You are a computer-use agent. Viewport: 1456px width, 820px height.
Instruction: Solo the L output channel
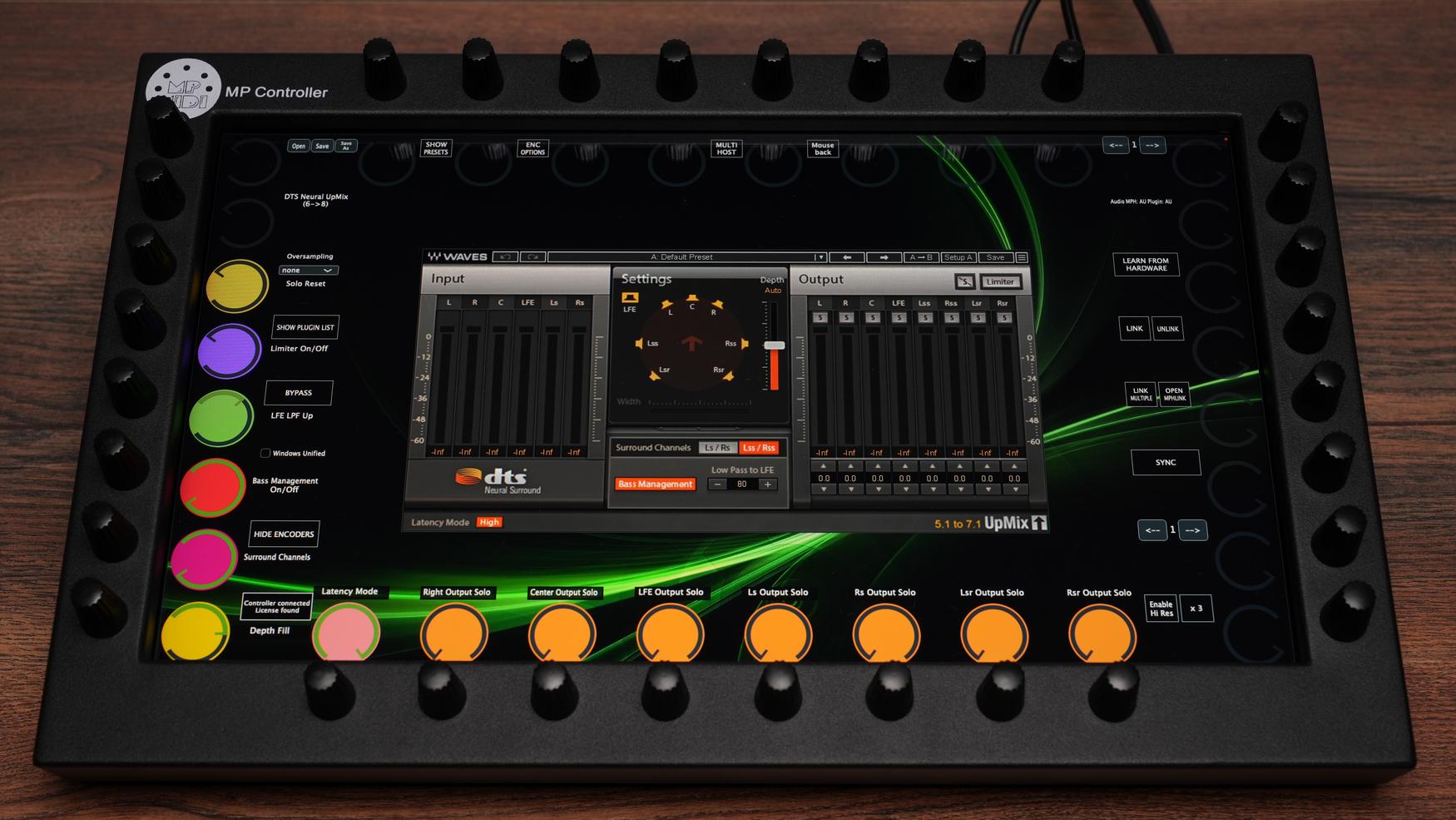(x=820, y=317)
